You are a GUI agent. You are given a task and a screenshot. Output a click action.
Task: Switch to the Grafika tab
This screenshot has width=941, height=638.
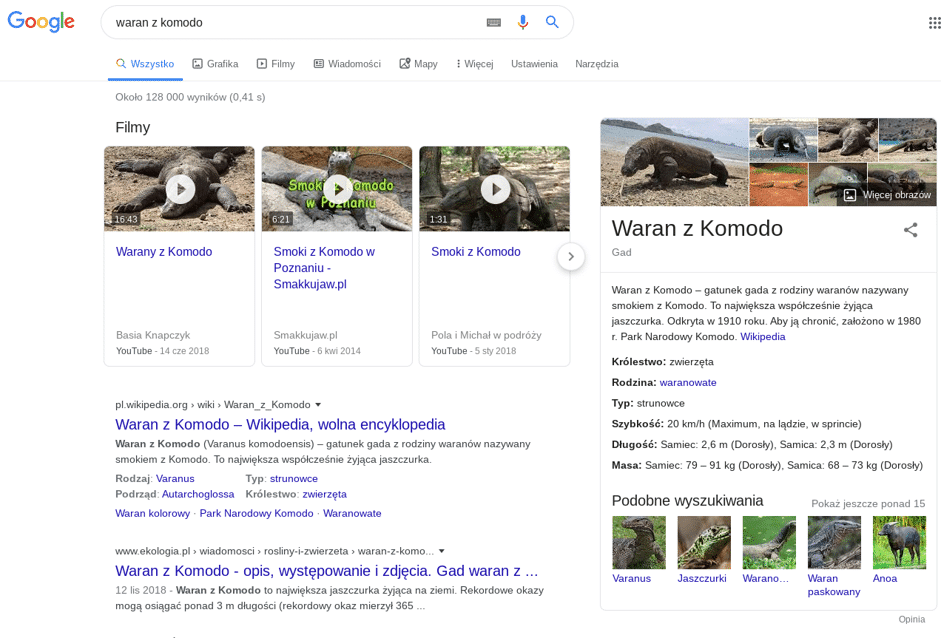tap(215, 64)
